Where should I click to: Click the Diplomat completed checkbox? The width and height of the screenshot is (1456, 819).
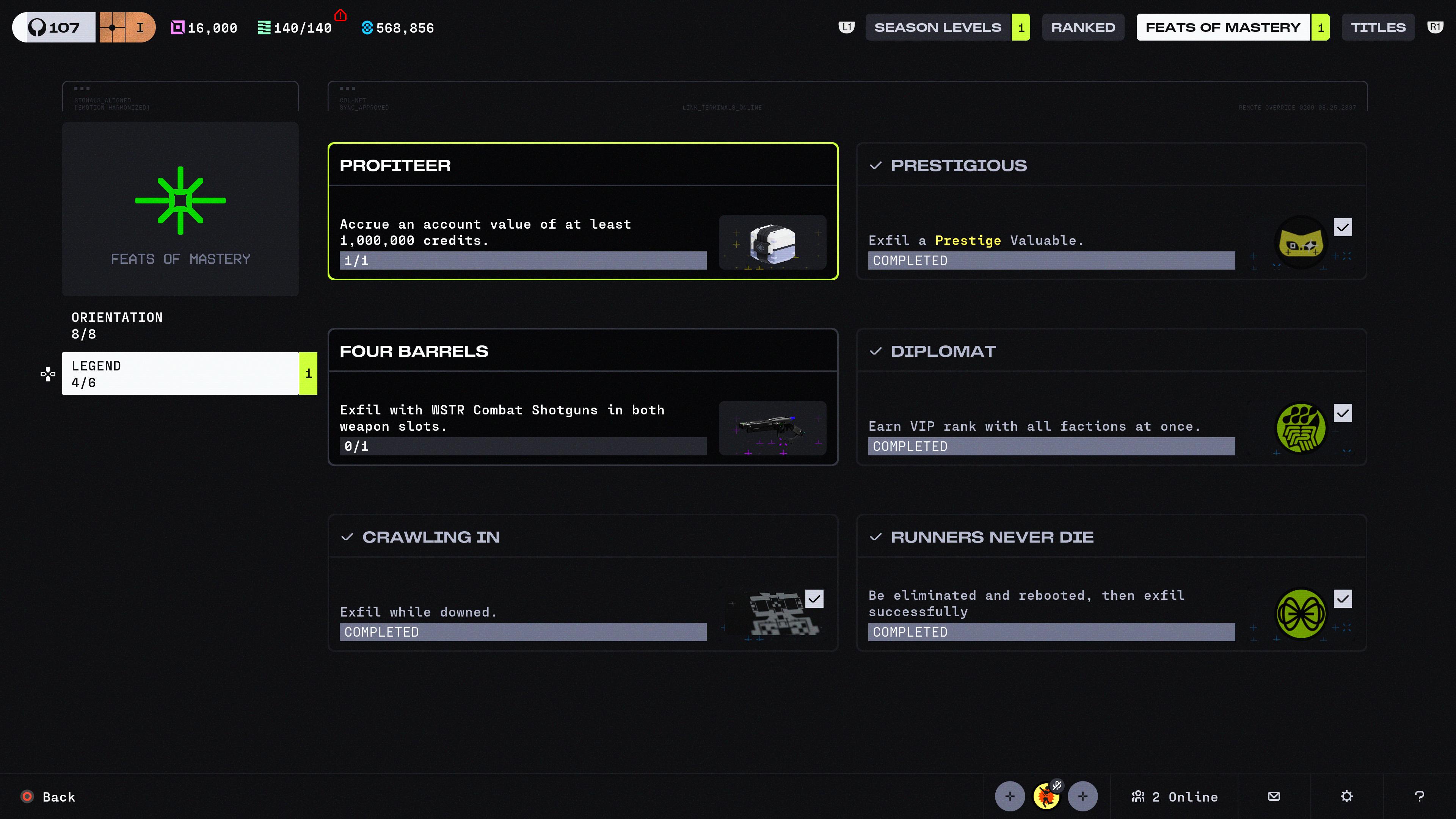pos(1343,413)
